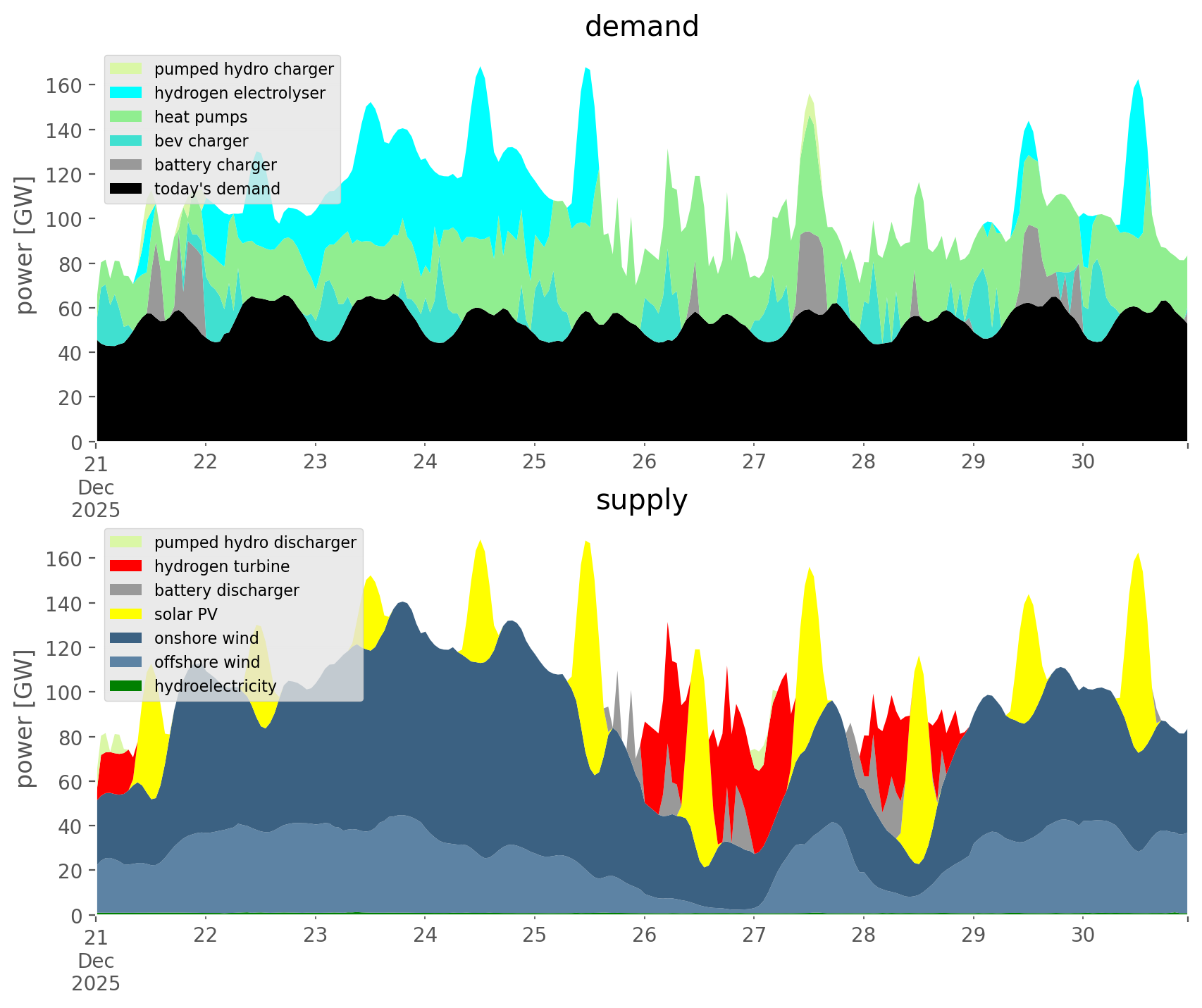This screenshot has height=1008, width=1202.
Task: Click the offshore wind legend swatch
Action: point(127,662)
